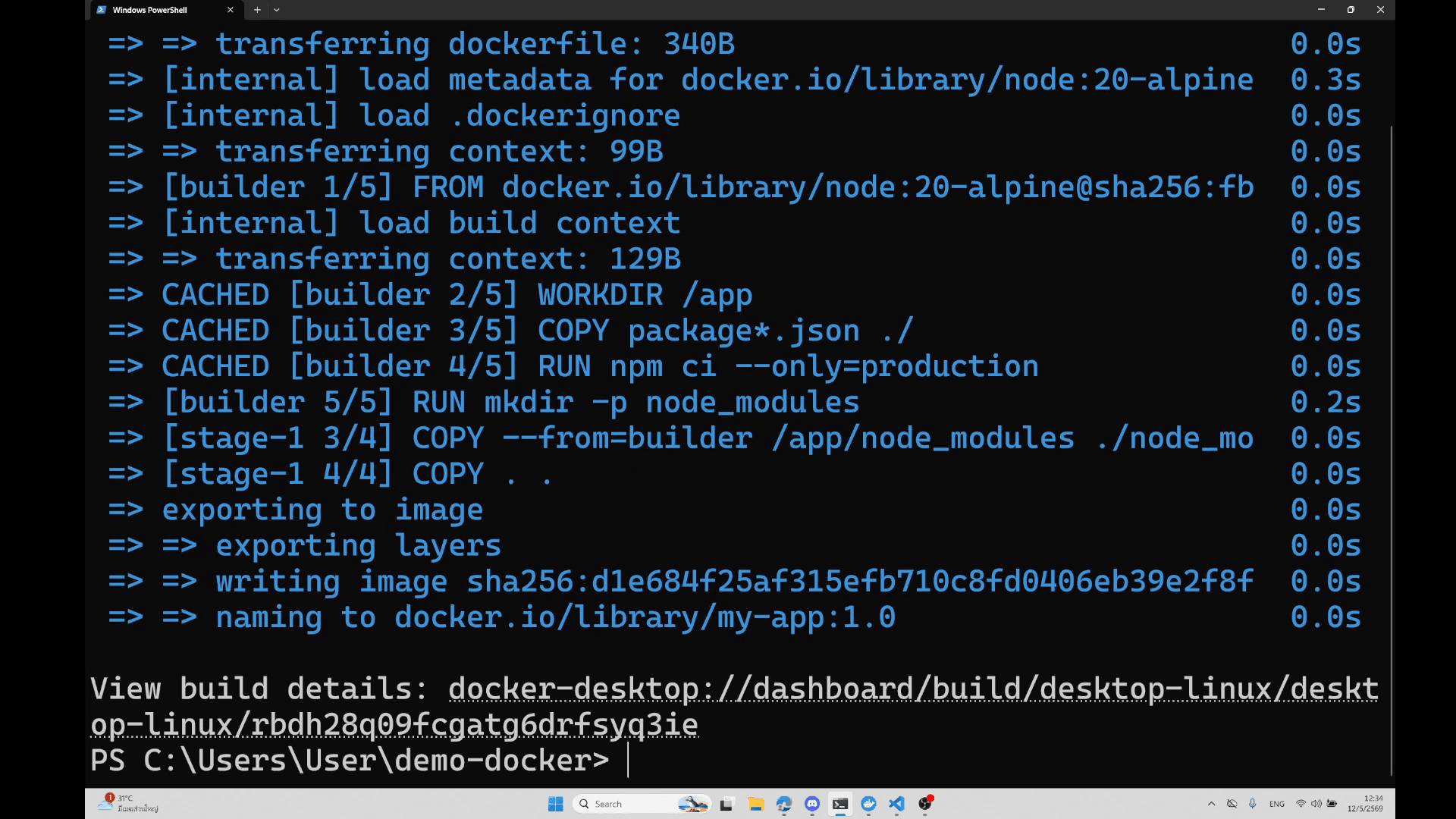Screen dimensions: 1456x819
Task: Click the 'RUN mkdir -p node_modules' line
Action: (483, 403)
